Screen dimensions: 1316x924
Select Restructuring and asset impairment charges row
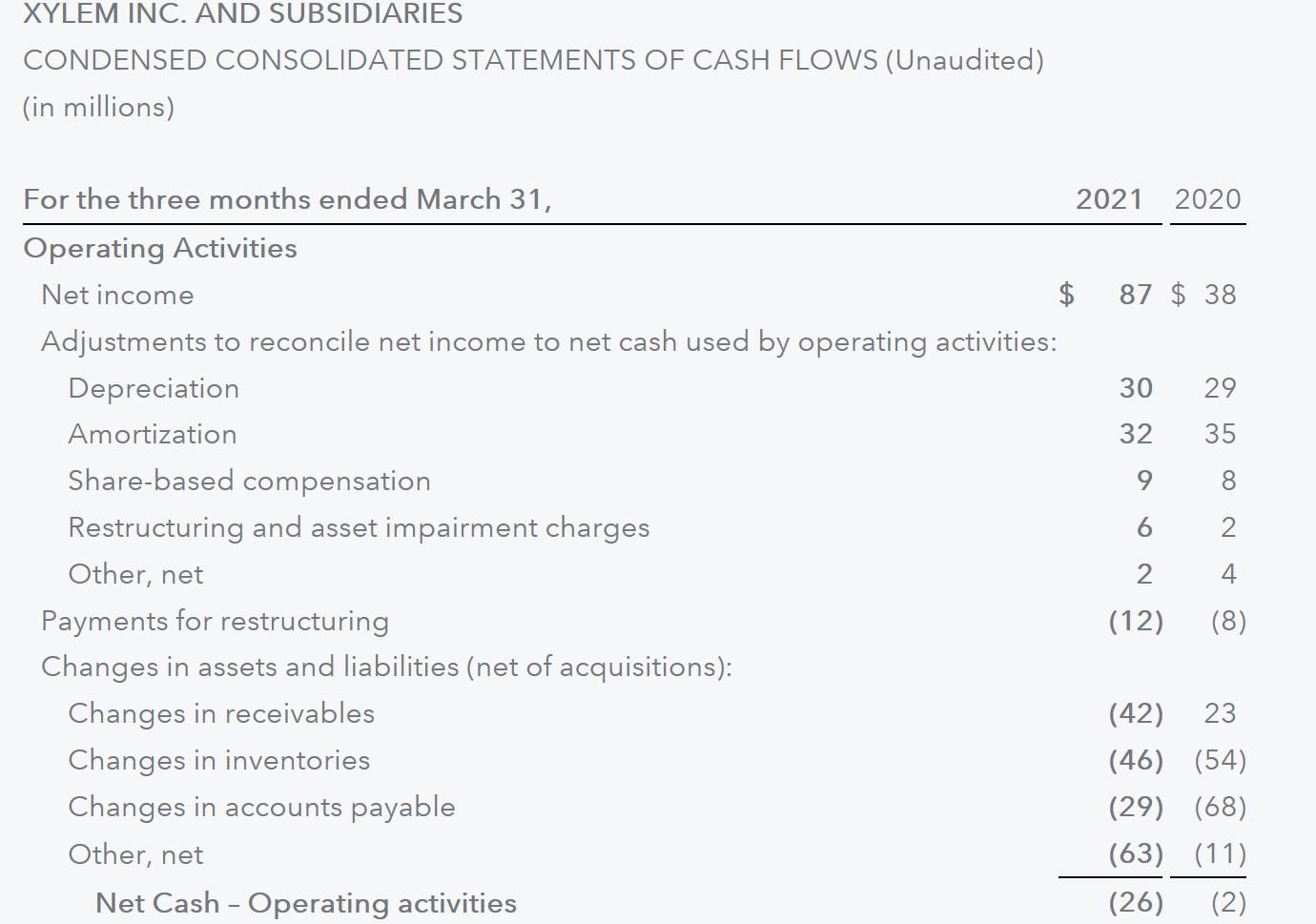(x=359, y=527)
